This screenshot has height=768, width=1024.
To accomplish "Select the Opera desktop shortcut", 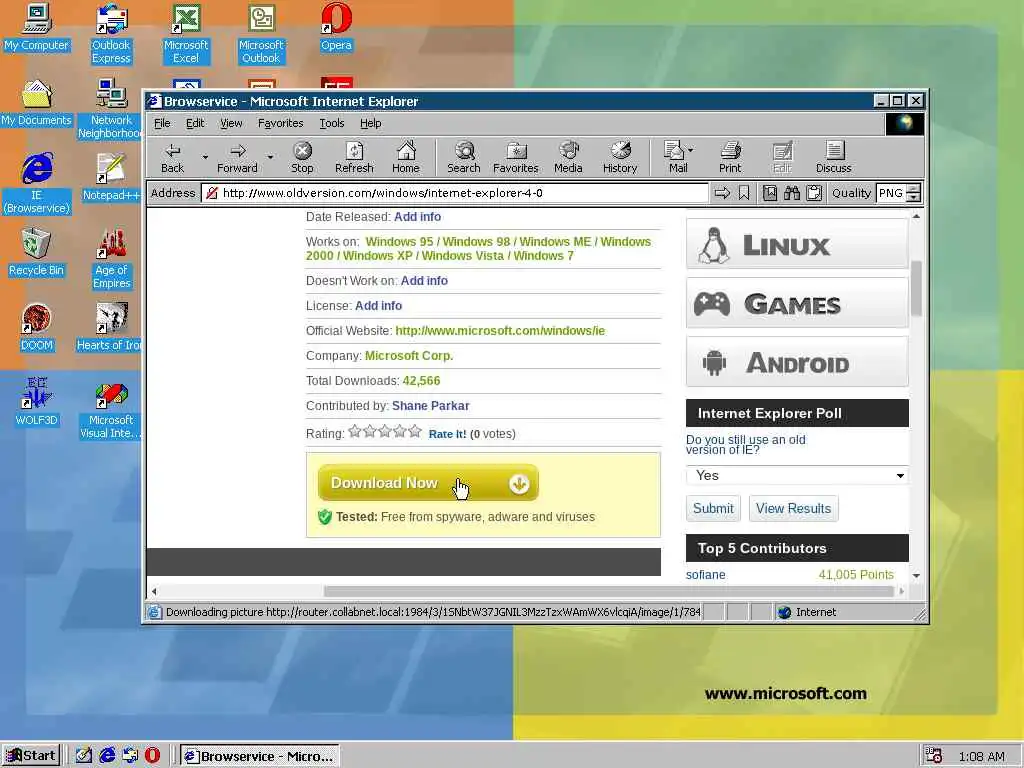I will 336,27.
